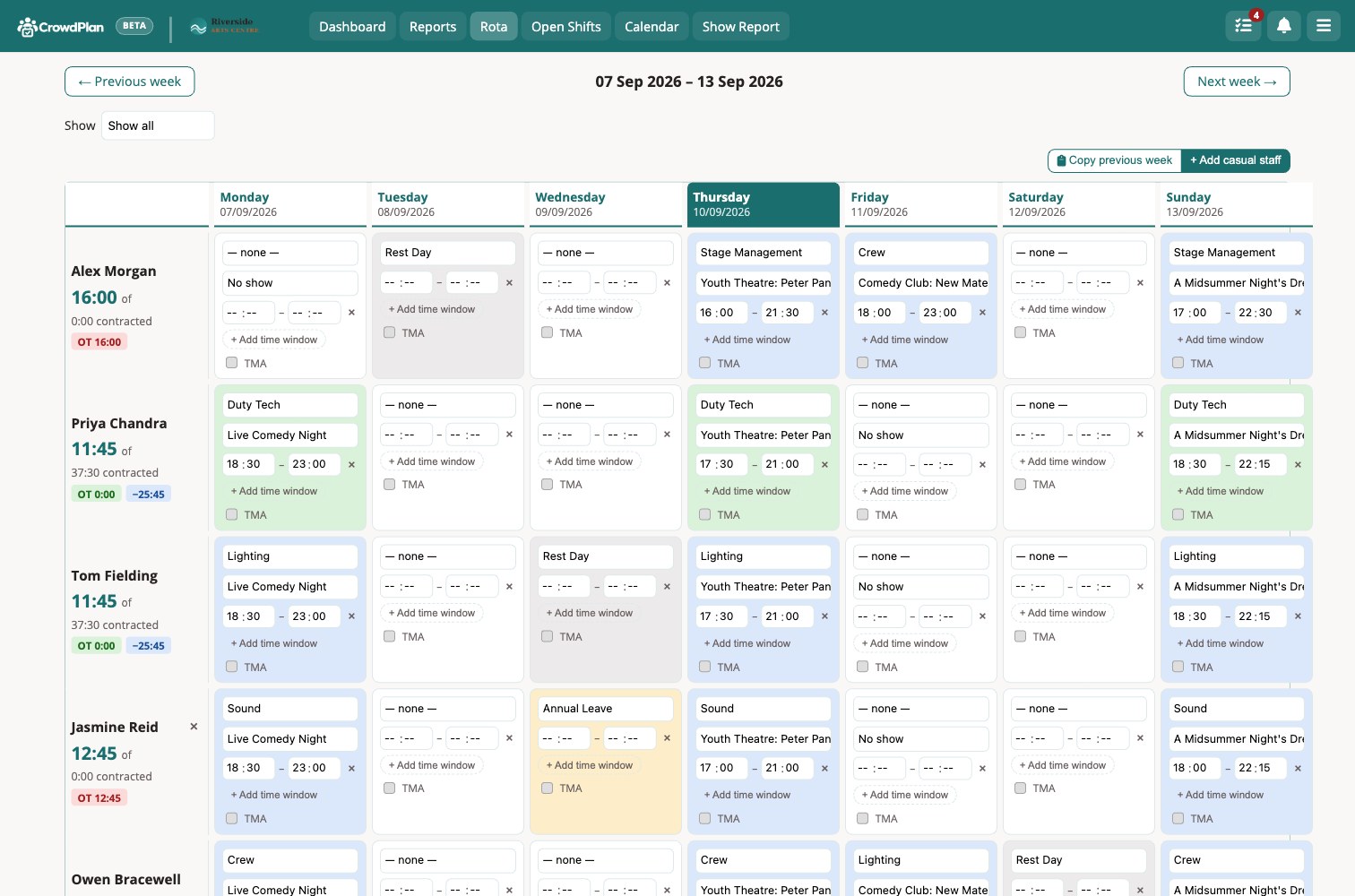
Task: Open the Calendar tab
Action: 652,27
